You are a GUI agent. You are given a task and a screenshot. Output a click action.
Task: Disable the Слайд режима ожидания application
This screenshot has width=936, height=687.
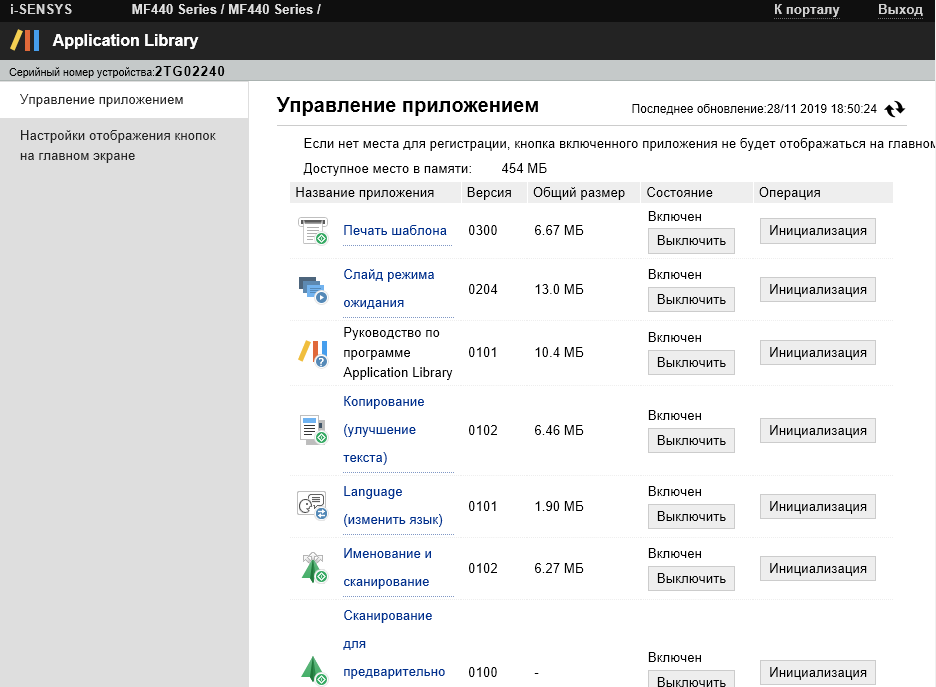pos(691,299)
